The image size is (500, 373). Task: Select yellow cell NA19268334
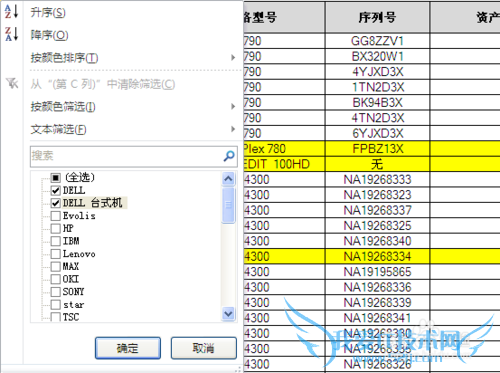point(377,256)
